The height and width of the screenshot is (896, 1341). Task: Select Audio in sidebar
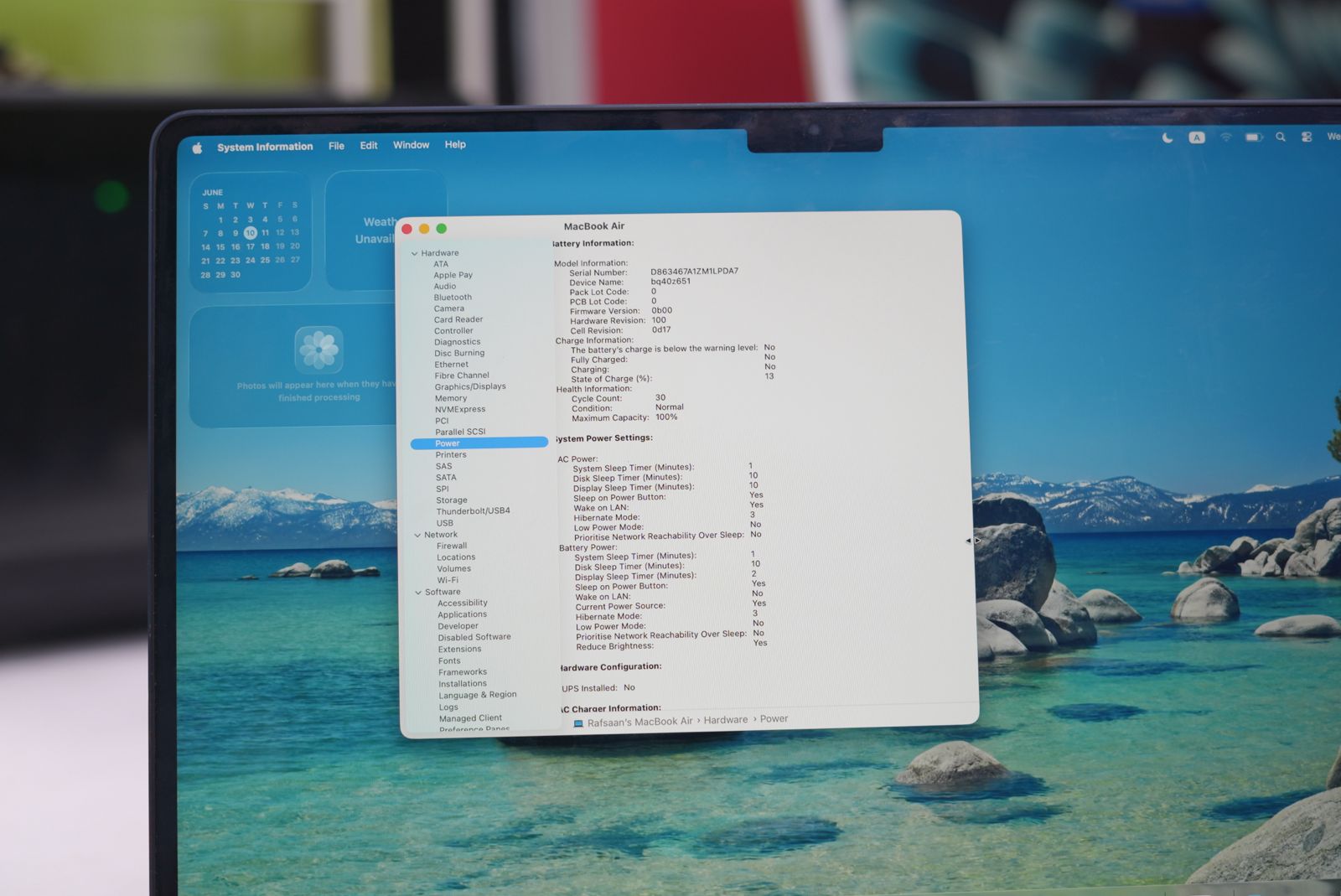click(445, 286)
